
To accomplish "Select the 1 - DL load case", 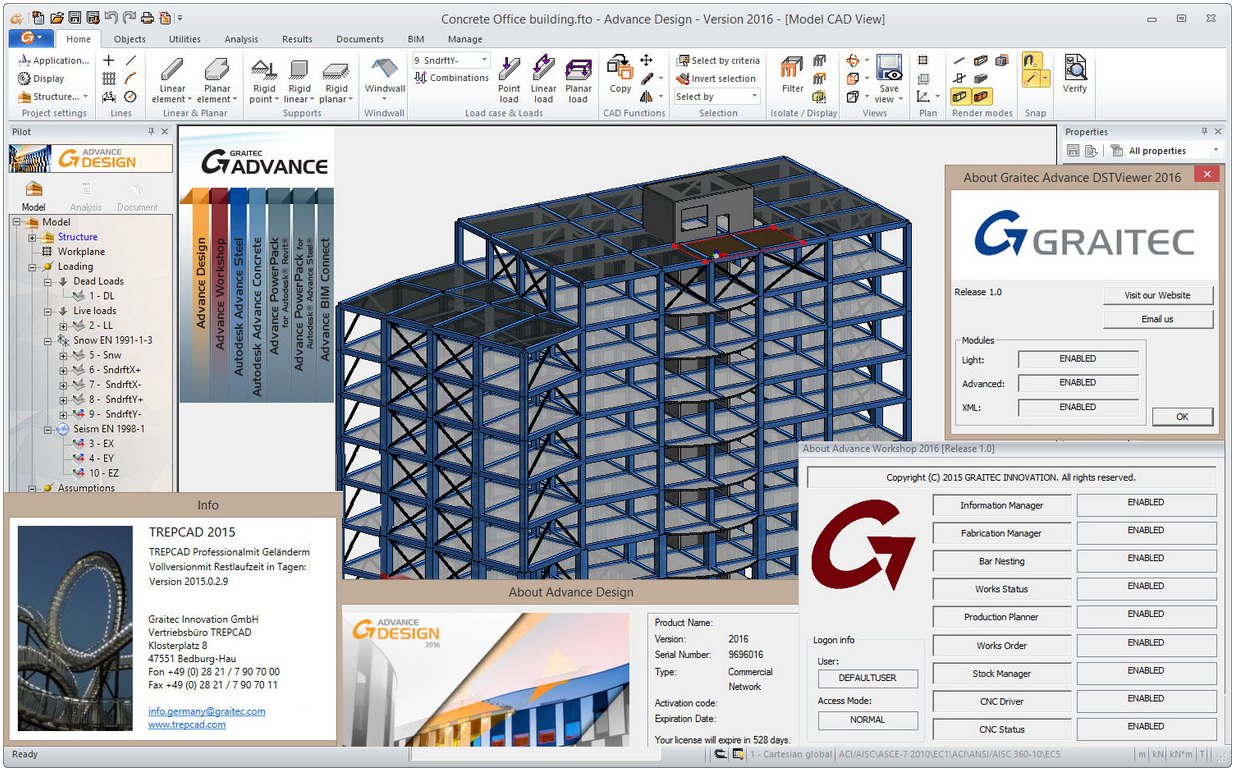I will 101,296.
